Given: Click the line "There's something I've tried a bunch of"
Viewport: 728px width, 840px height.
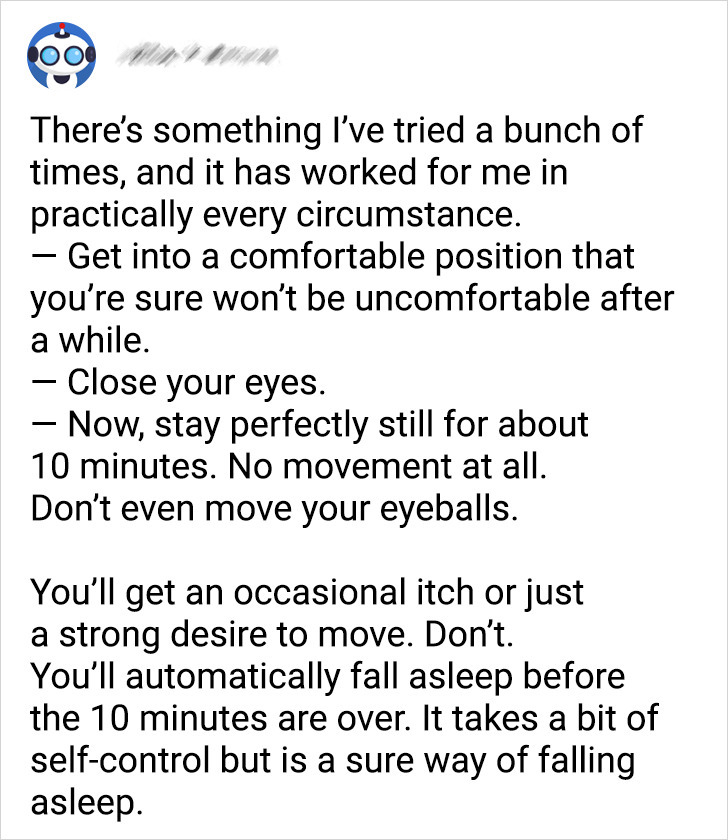Looking at the screenshot, I should click(337, 130).
